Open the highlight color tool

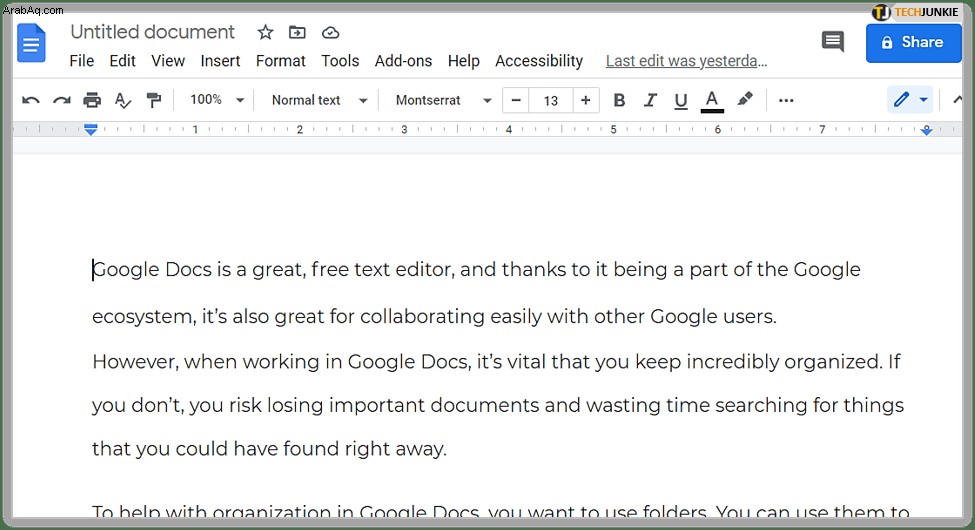click(x=744, y=100)
